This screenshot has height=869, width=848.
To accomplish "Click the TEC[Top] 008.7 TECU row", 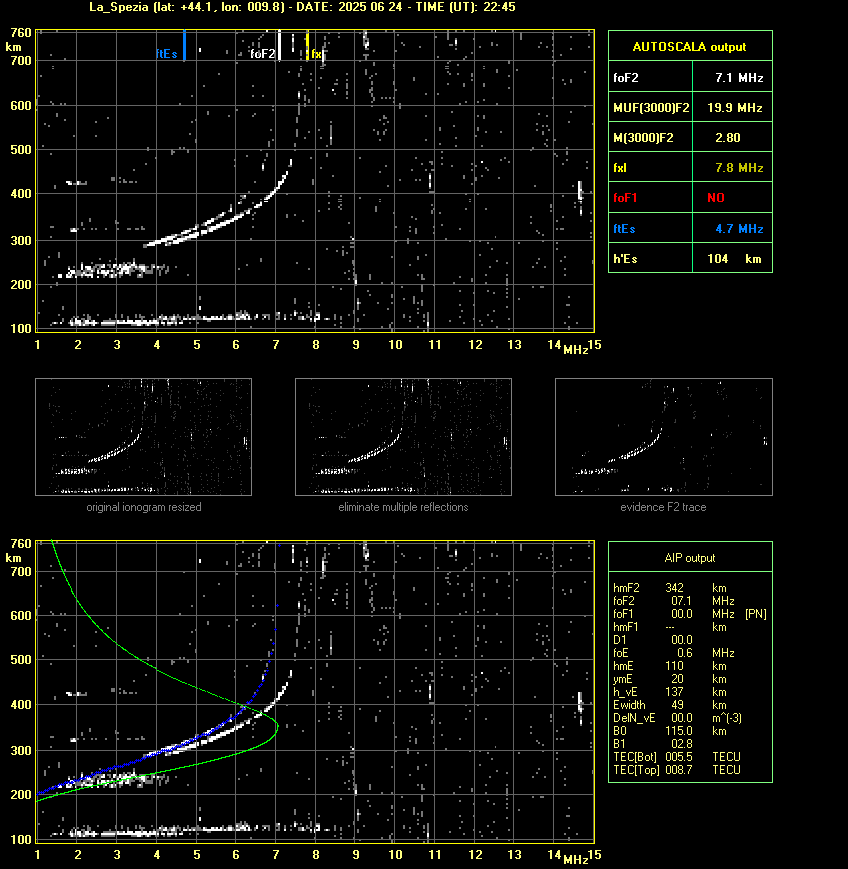I will coord(677,770).
